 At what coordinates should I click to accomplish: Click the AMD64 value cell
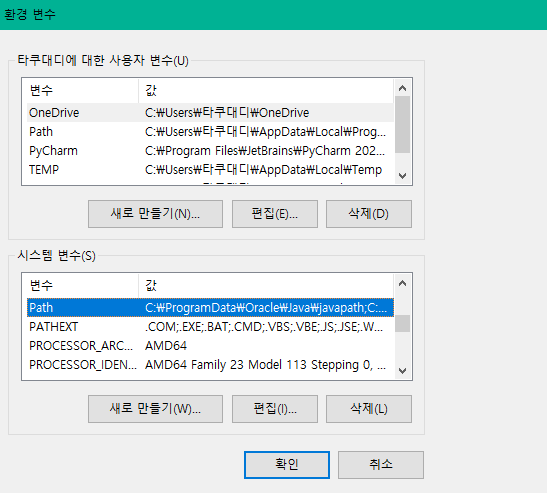(166, 346)
